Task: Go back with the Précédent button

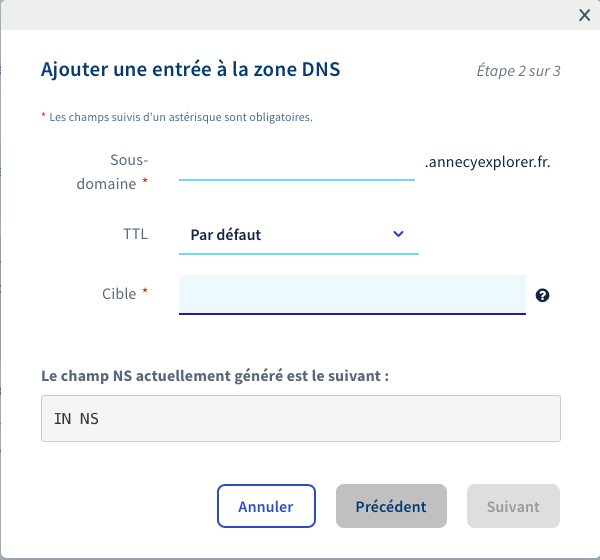Action: 391,506
